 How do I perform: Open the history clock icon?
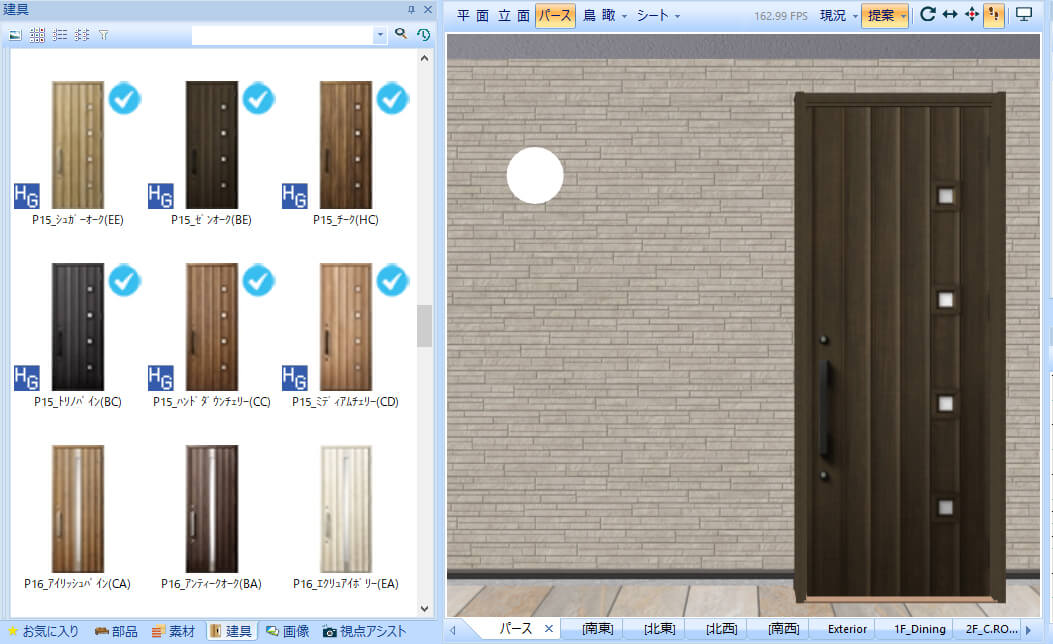(x=424, y=35)
